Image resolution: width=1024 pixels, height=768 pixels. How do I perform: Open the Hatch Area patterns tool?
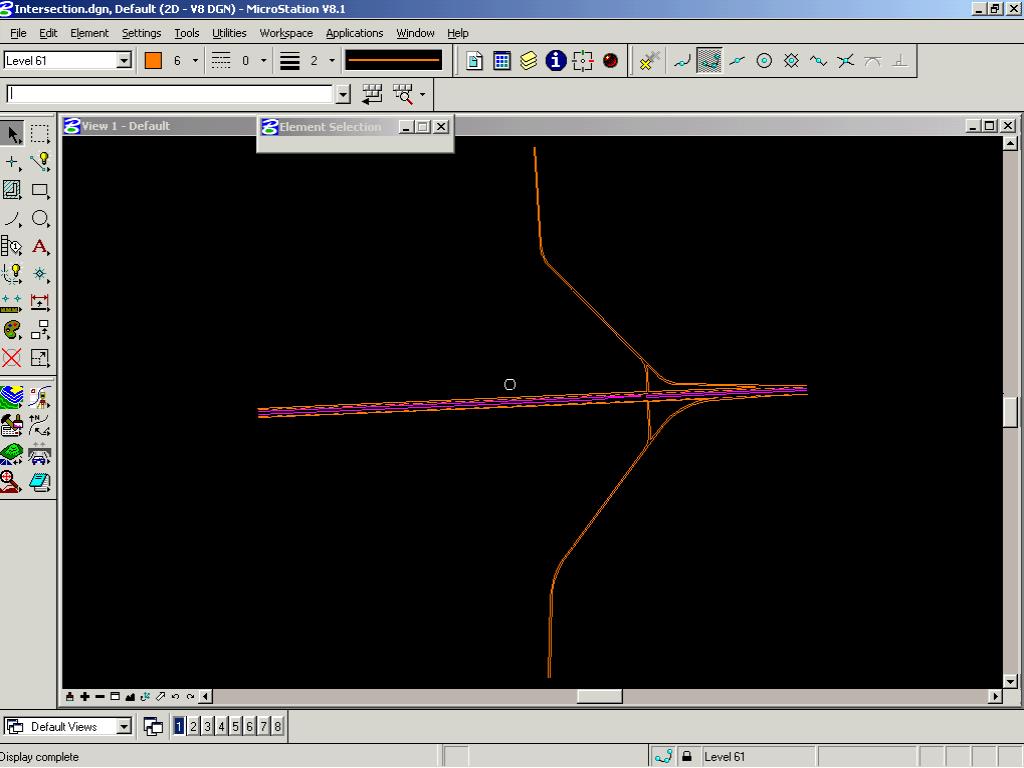12,190
